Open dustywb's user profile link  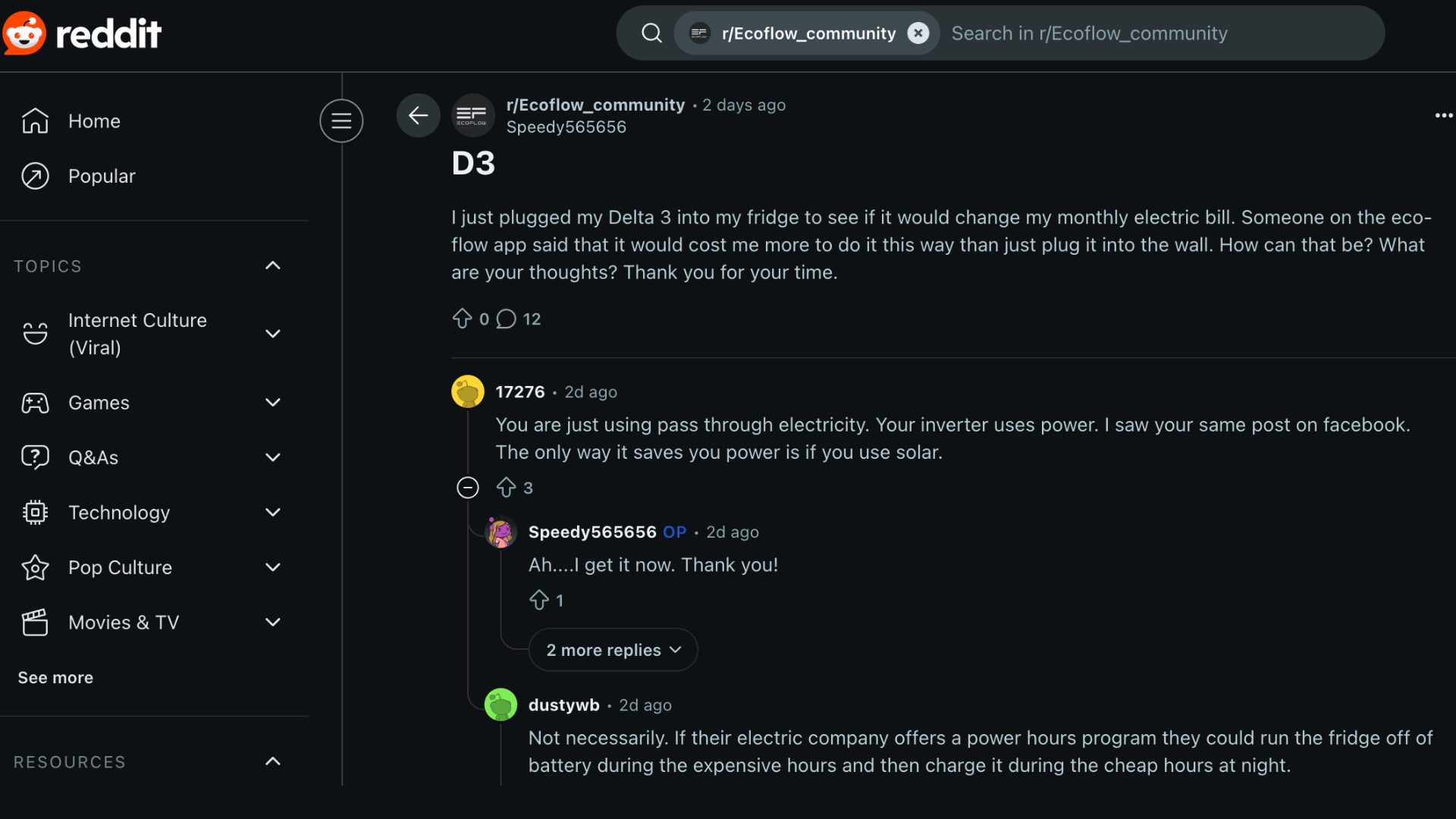tap(563, 704)
